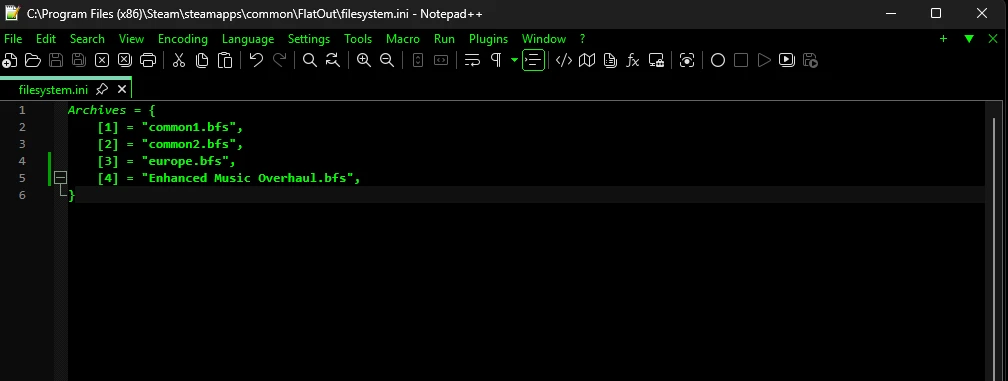Close the filesystem.ini tab with its X
Image resolution: width=1008 pixels, height=381 pixels.
(122, 89)
